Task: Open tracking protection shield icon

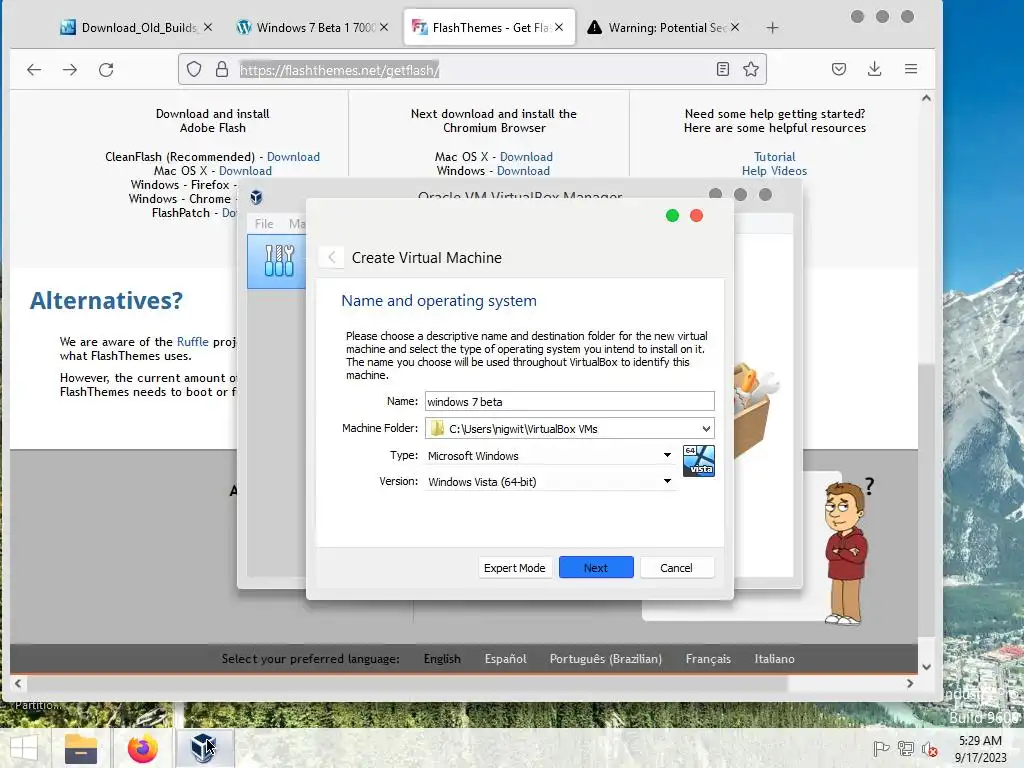Action: pyautogui.click(x=194, y=69)
